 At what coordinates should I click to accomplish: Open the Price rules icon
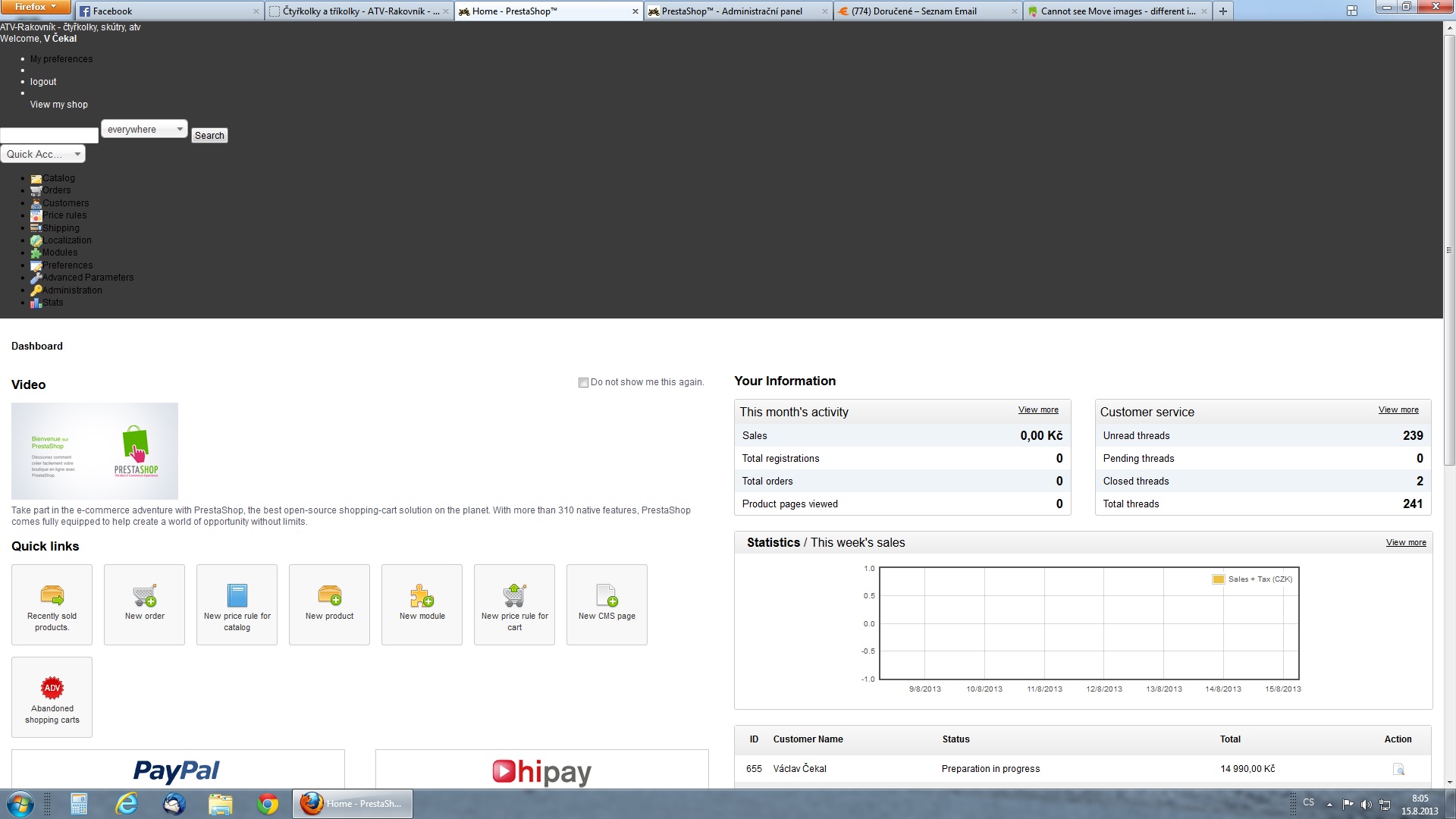36,216
